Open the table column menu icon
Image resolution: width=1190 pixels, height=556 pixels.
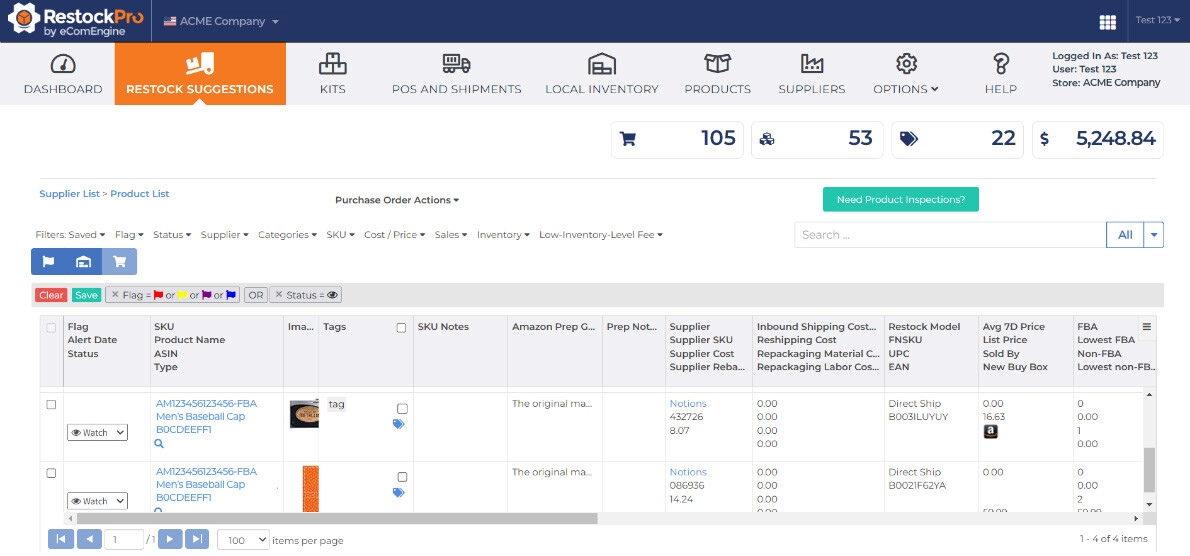(x=1147, y=327)
